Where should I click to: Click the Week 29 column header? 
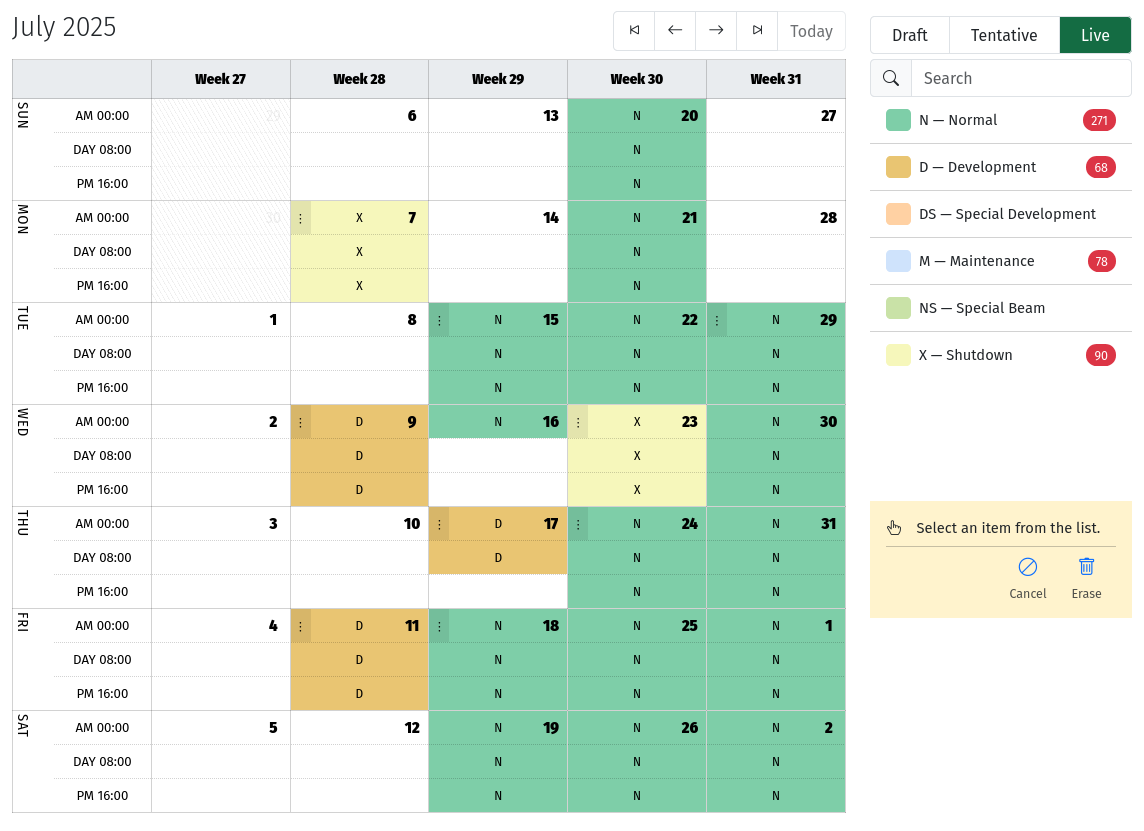point(498,79)
